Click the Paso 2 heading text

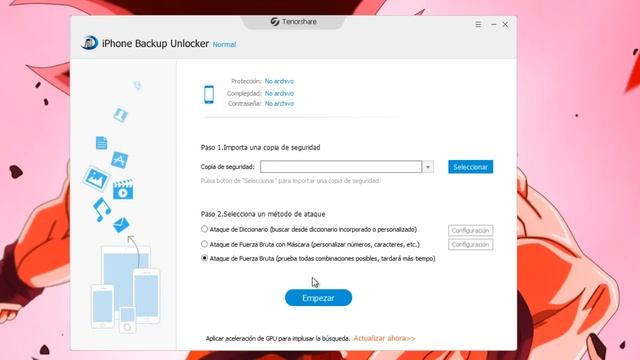point(263,214)
